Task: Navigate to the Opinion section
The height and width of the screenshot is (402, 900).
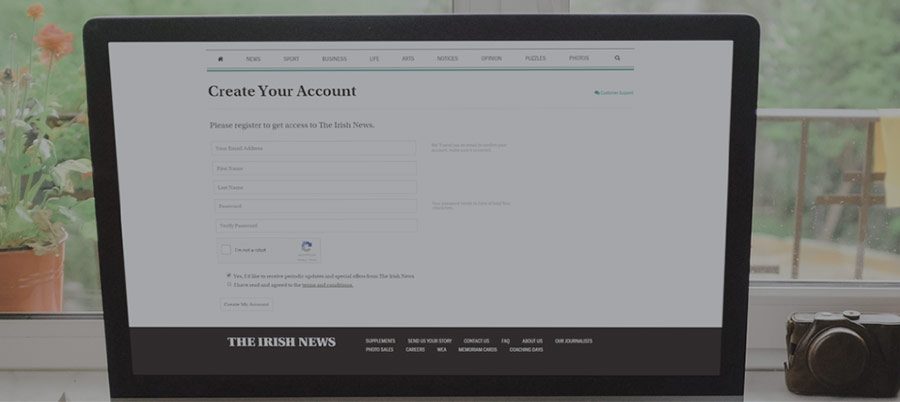Action: (491, 59)
